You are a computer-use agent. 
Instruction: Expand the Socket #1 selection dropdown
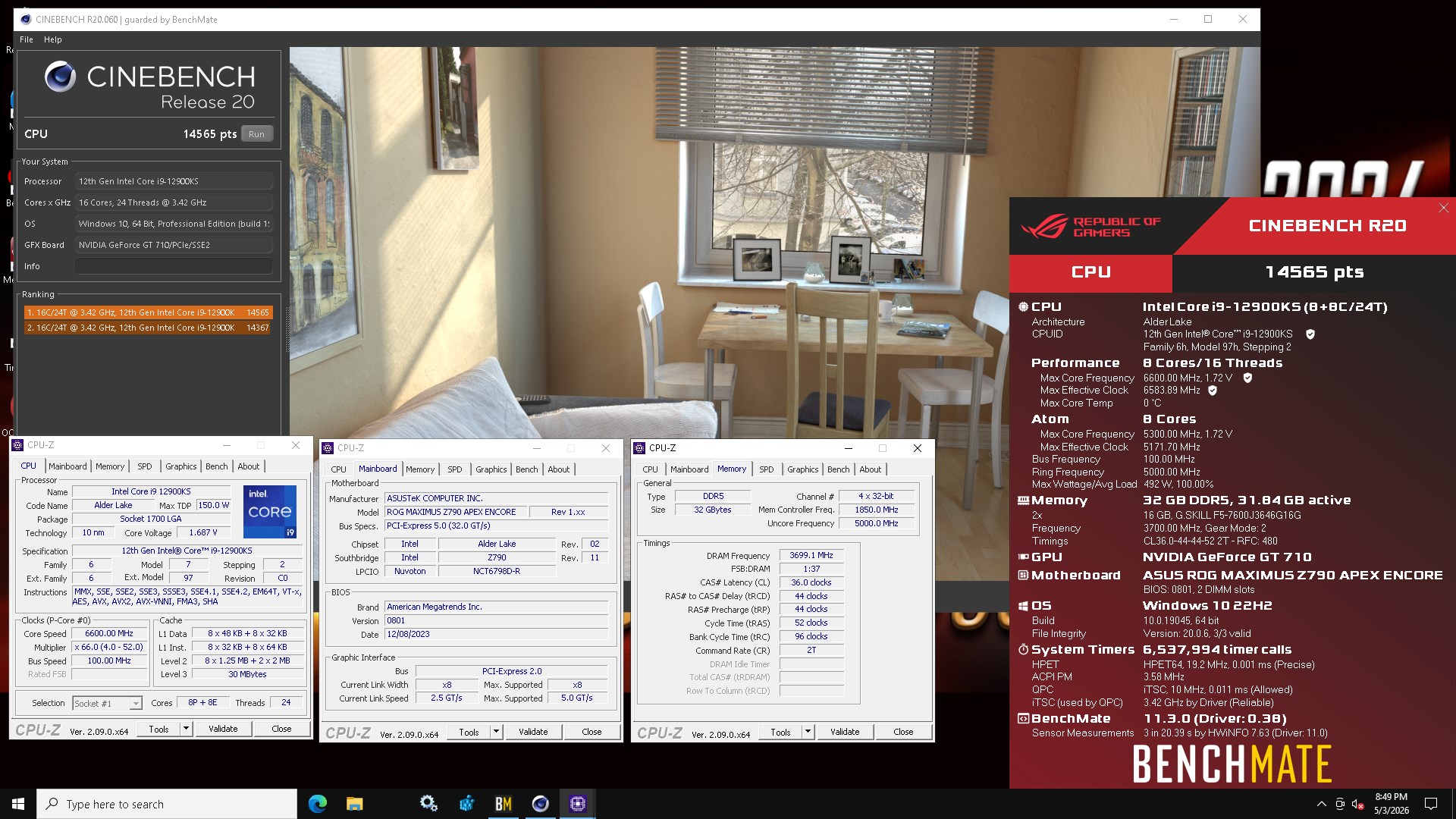(x=135, y=704)
